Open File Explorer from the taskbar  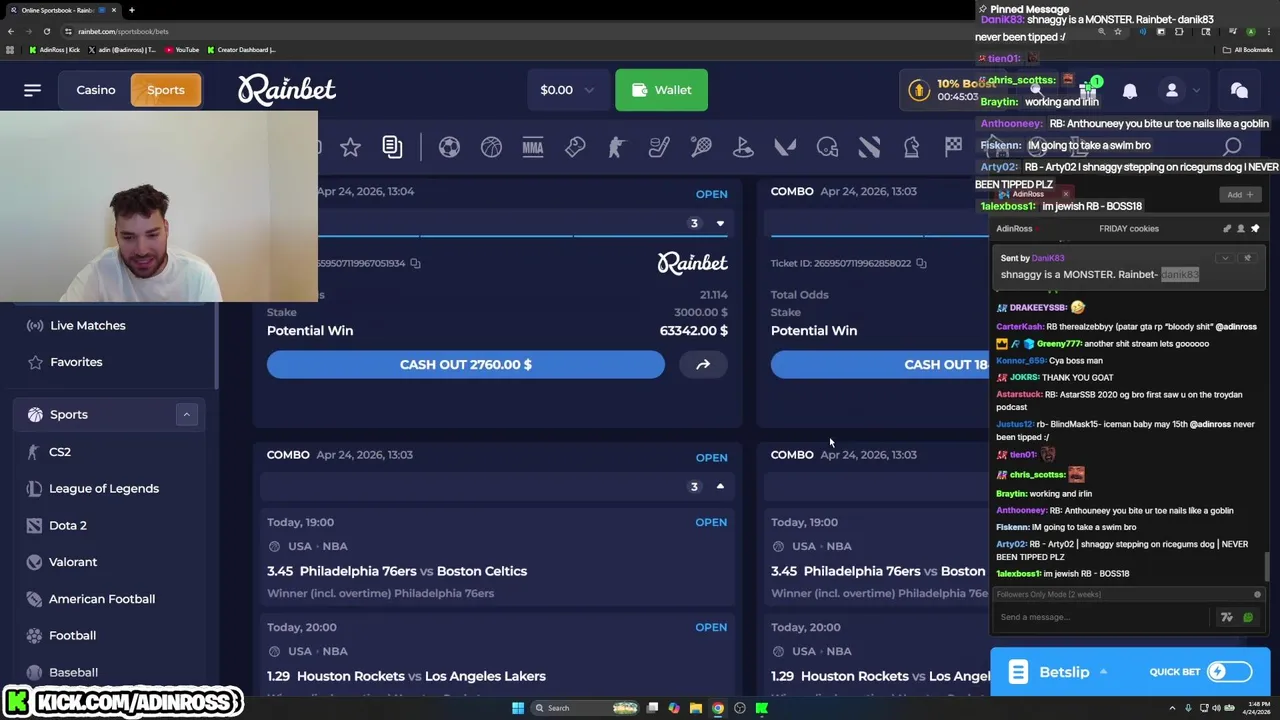[696, 708]
